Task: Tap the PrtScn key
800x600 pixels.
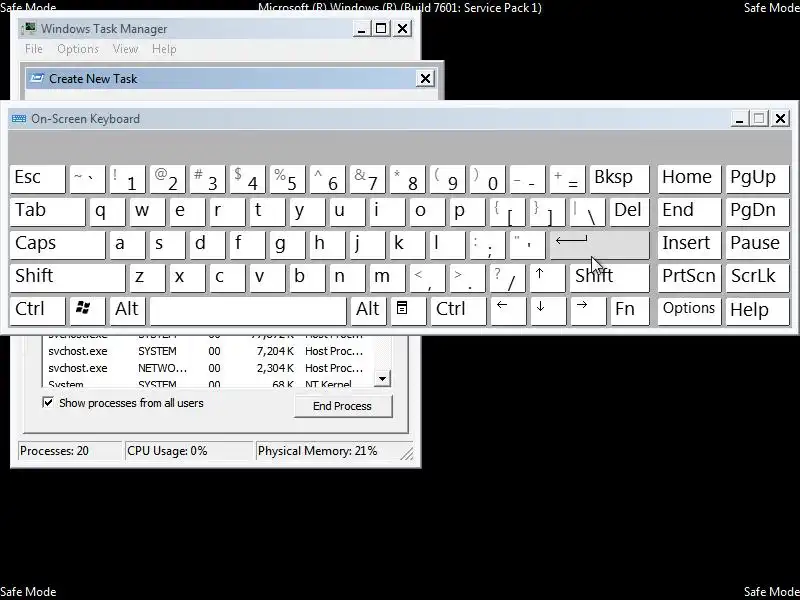Action: 689,278
